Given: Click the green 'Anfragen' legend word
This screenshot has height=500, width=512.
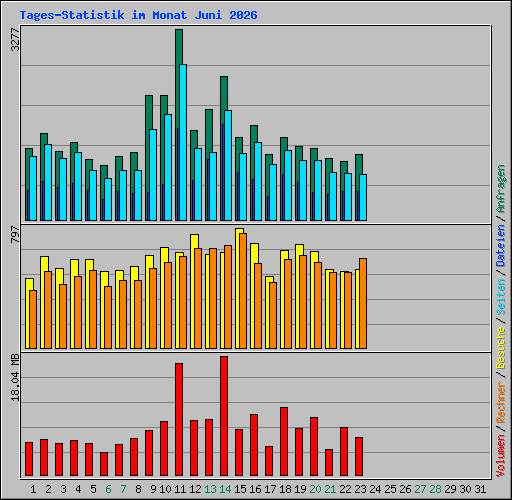Looking at the screenshot, I should pyautogui.click(x=501, y=189).
